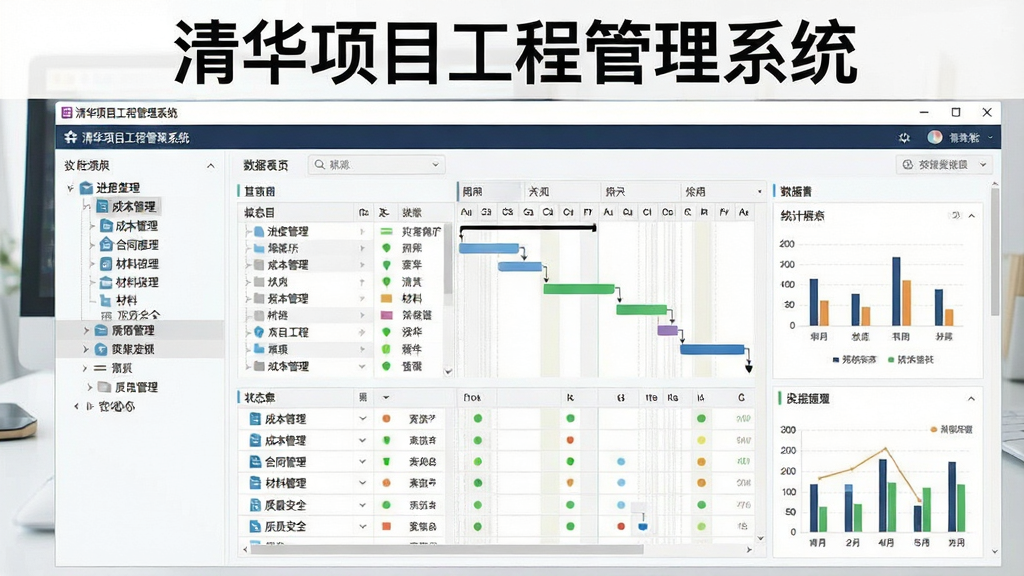
Task: Click the green double-bar icon in the first task row
Action: click(386, 231)
